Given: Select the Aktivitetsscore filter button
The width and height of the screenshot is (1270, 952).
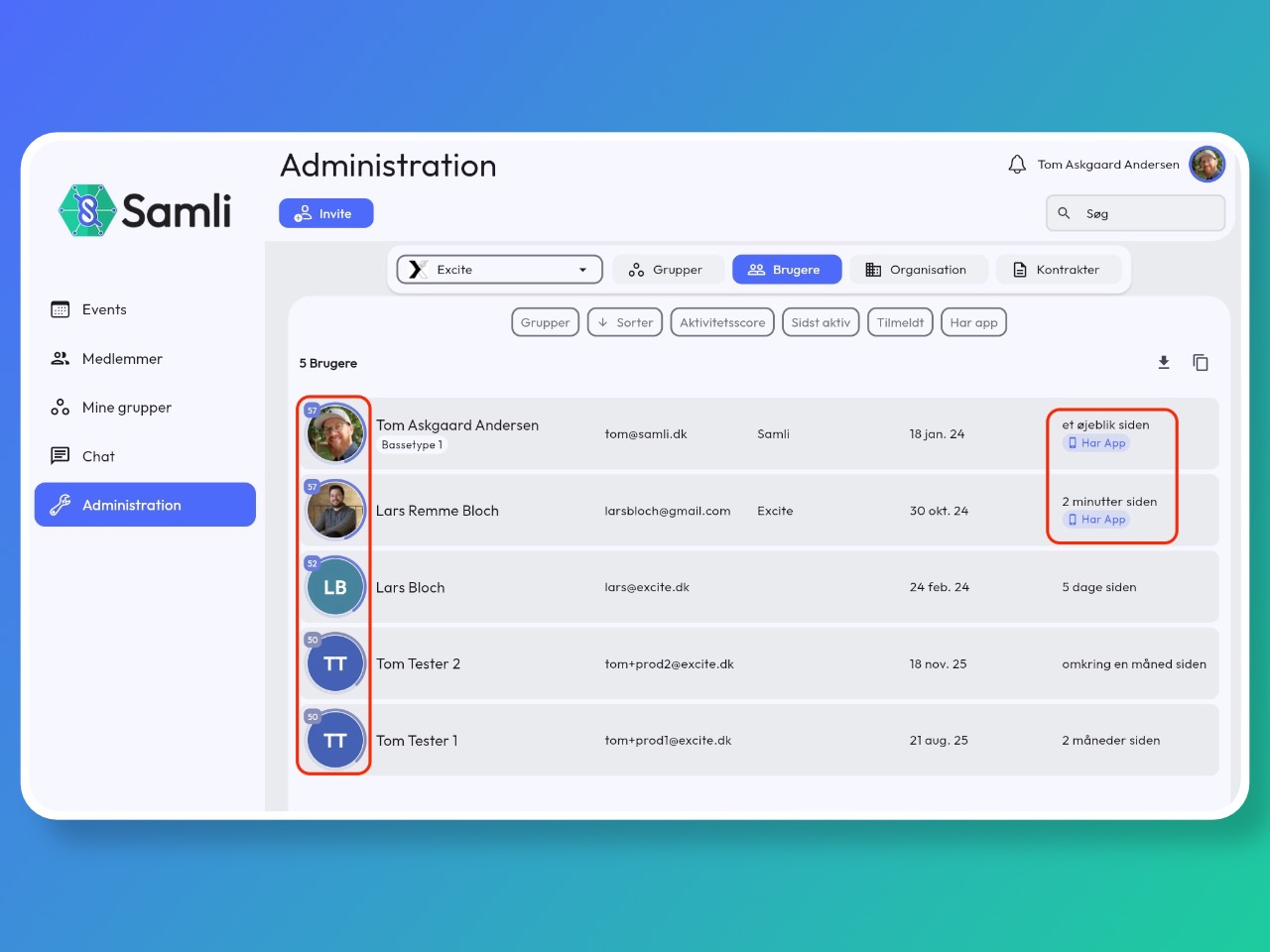Looking at the screenshot, I should tap(722, 322).
